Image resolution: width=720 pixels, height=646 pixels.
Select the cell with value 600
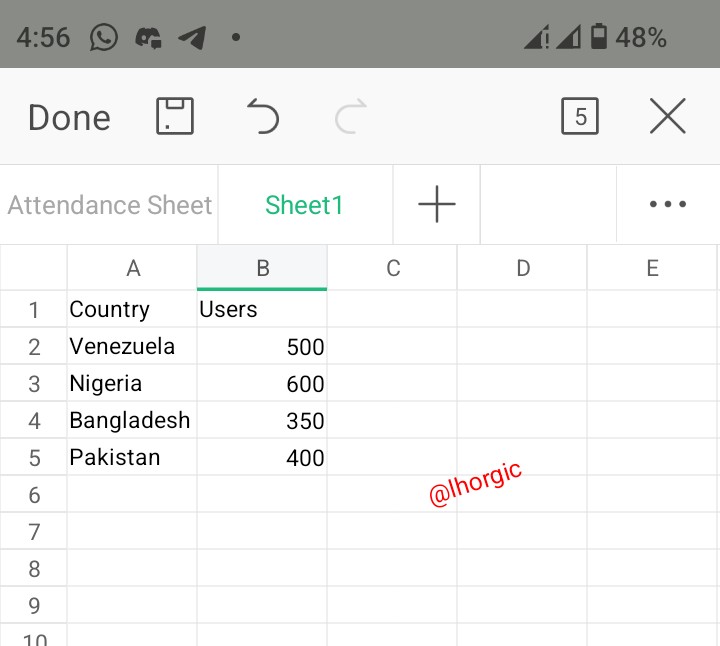[262, 384]
